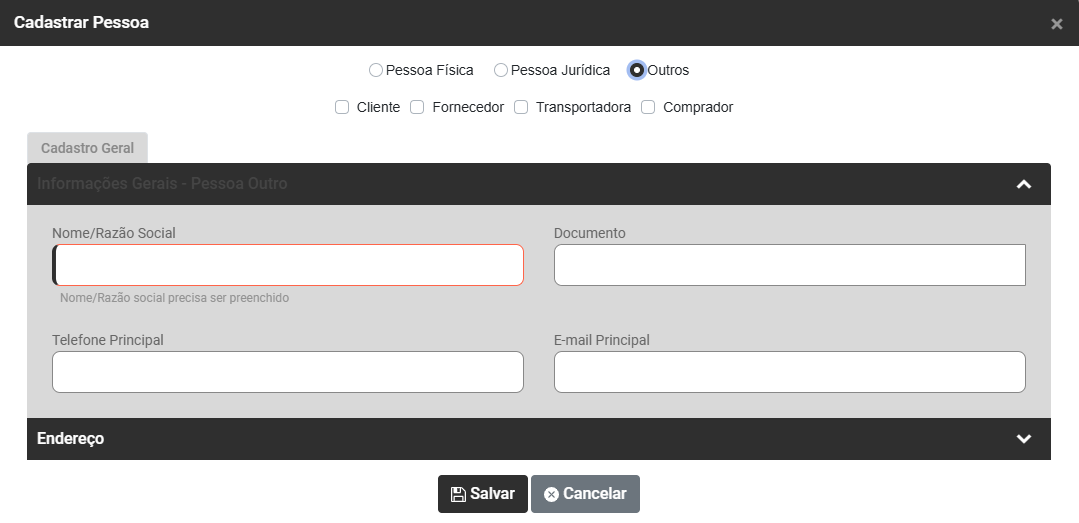
Task: Close the Cadastrar Pessoa dialog
Action: [x=1056, y=24]
